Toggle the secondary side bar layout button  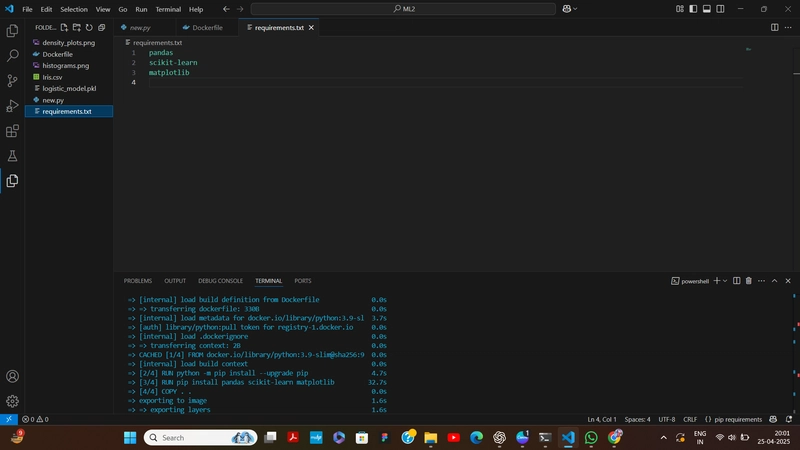(720, 9)
